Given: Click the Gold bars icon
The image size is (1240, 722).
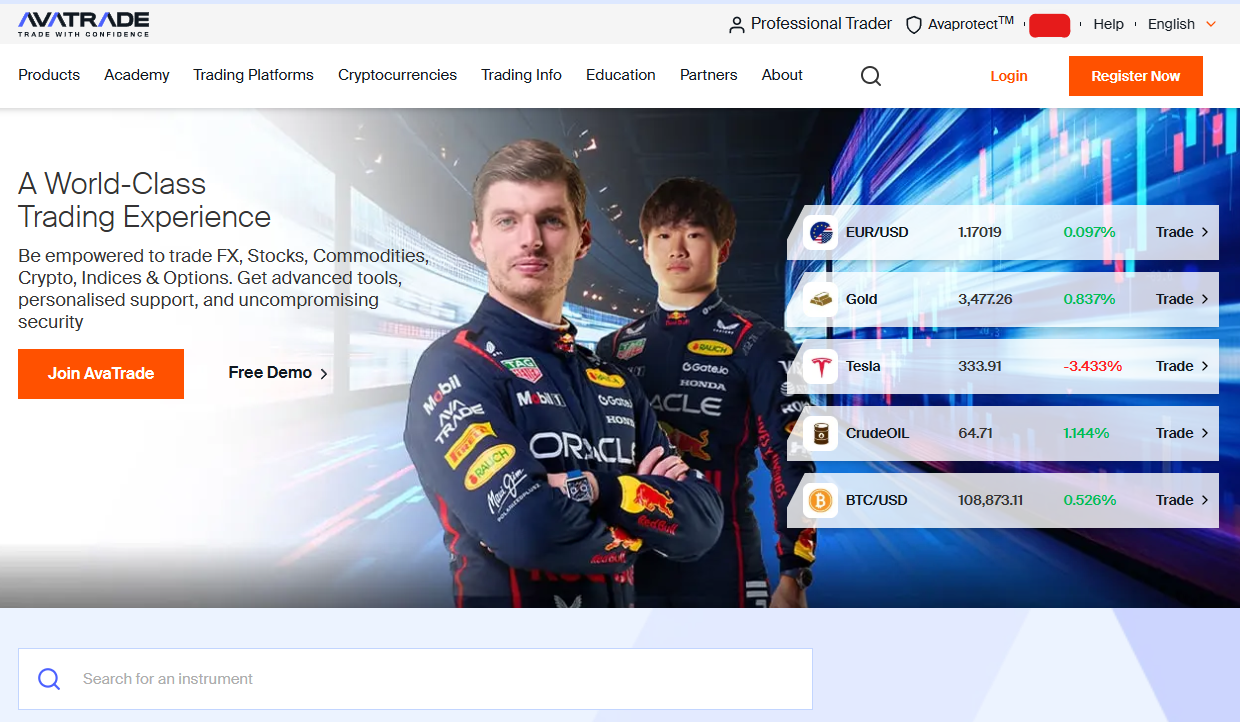Looking at the screenshot, I should tap(821, 300).
